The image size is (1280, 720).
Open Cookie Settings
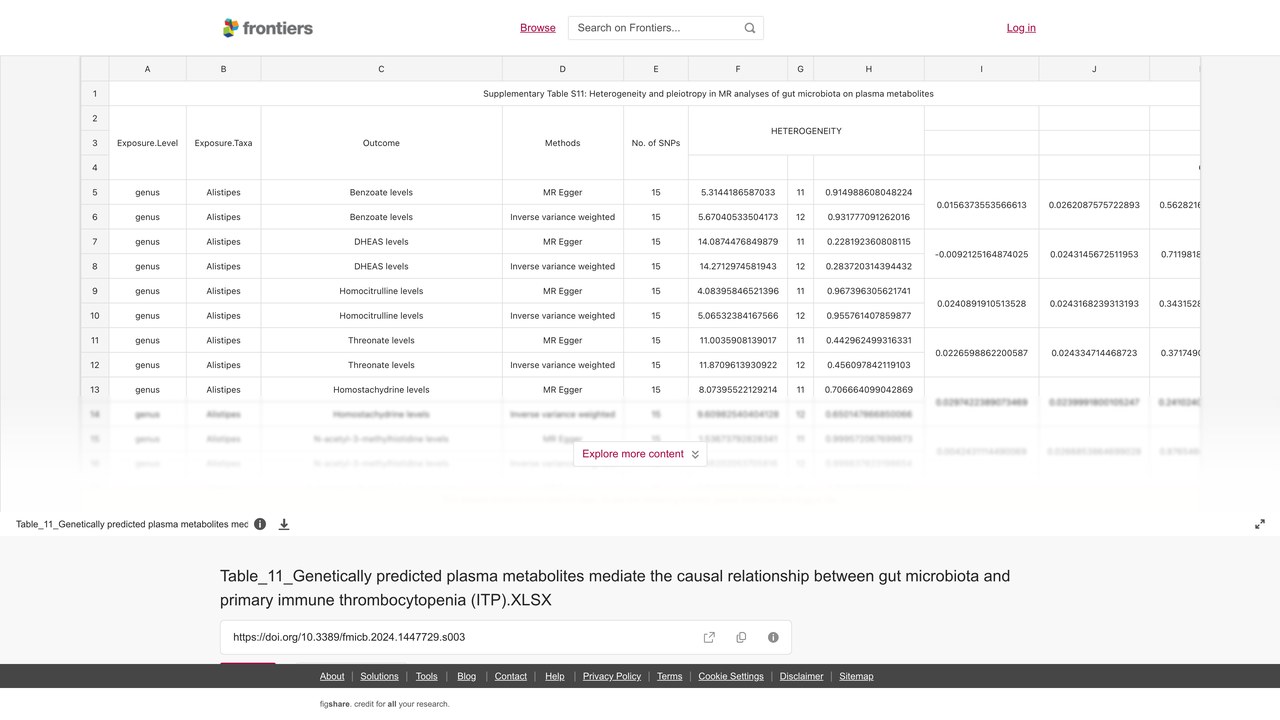click(x=731, y=676)
